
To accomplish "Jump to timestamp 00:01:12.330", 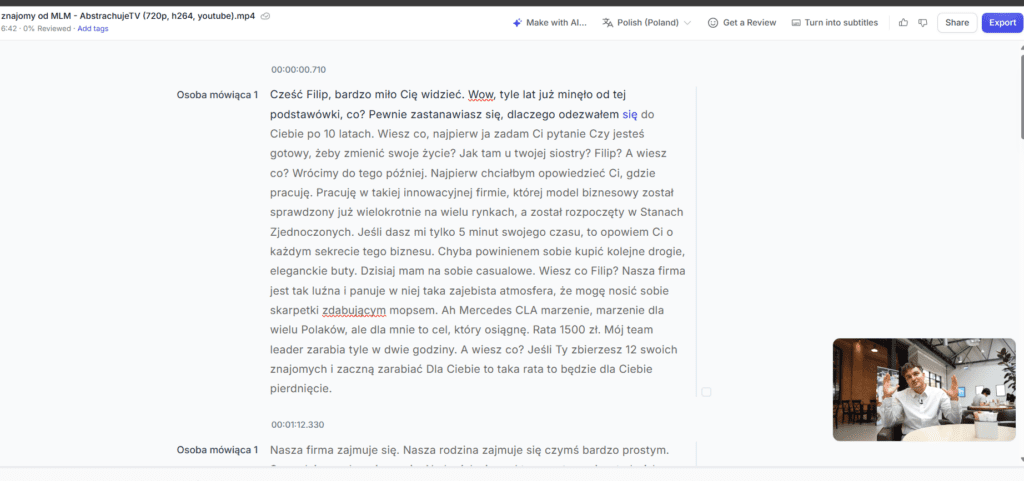I will pyautogui.click(x=297, y=424).
